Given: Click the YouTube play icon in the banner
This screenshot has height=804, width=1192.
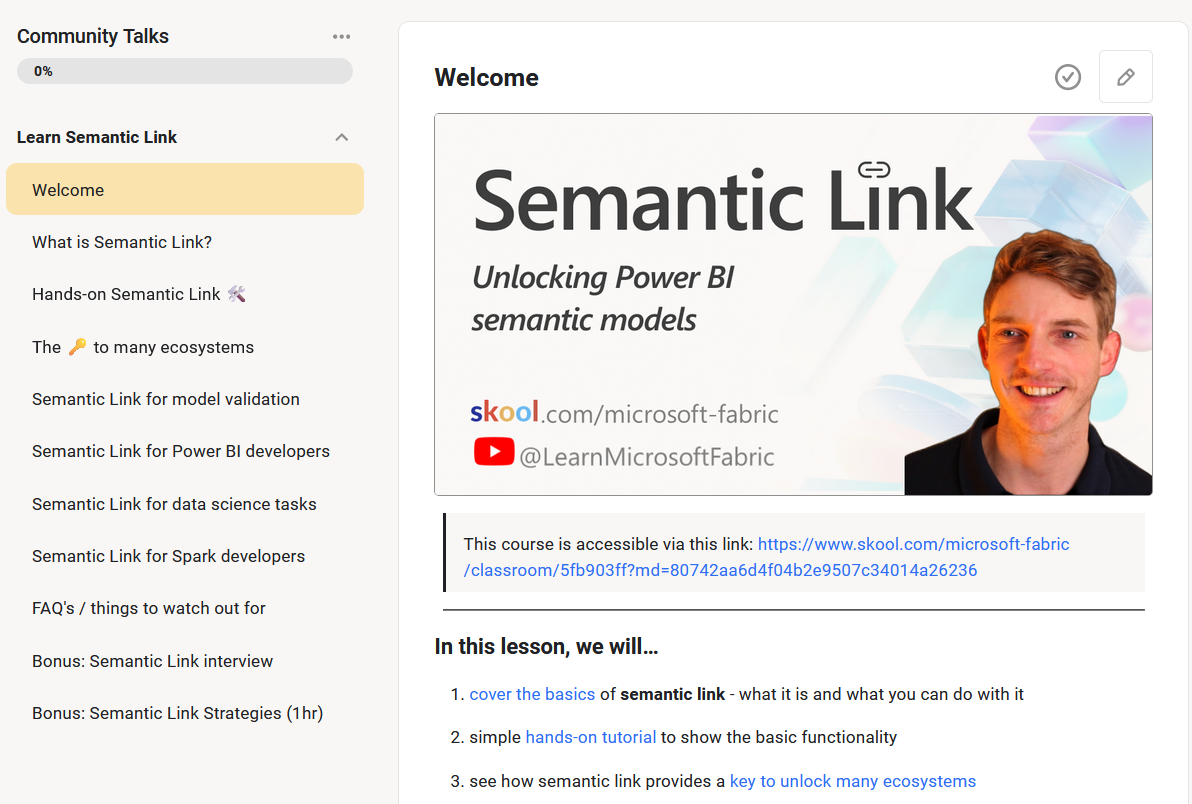Looking at the screenshot, I should point(494,451).
